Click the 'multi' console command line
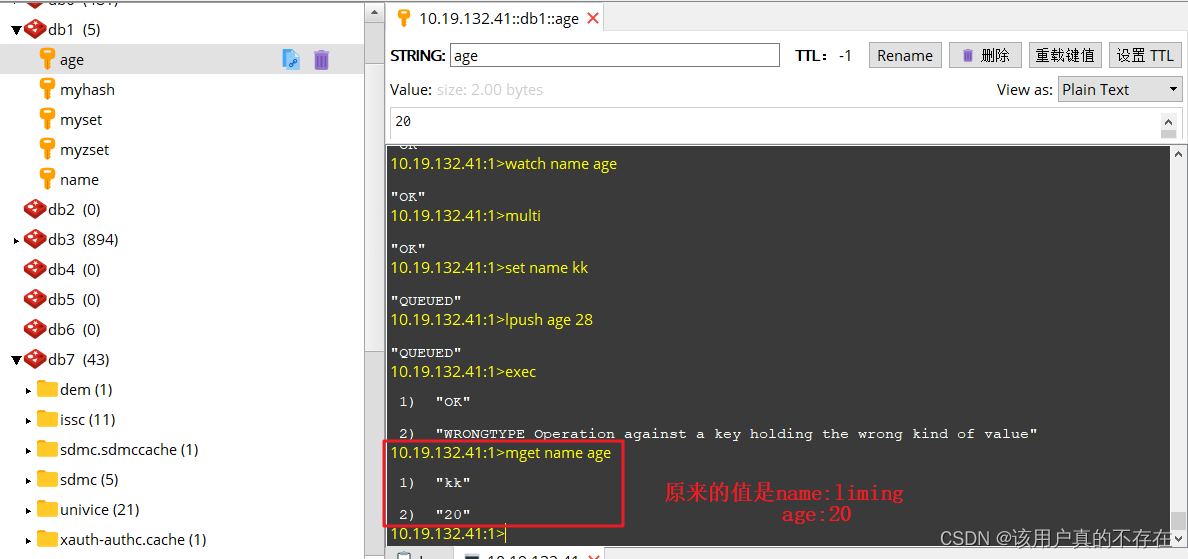The image size is (1188, 559). pos(465,217)
